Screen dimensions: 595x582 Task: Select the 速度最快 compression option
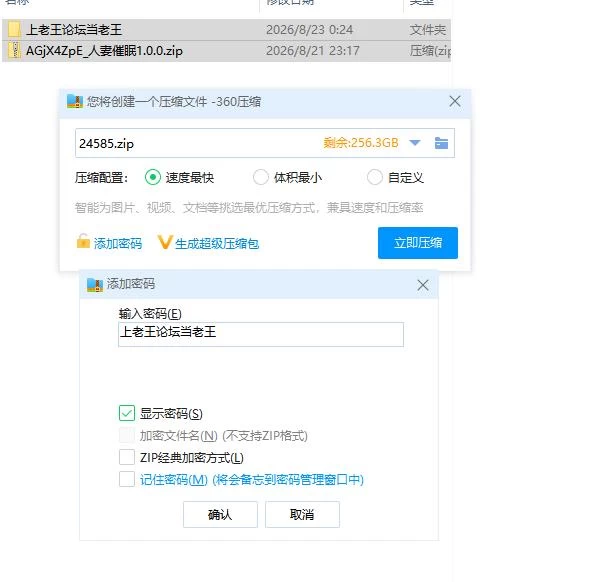(153, 177)
